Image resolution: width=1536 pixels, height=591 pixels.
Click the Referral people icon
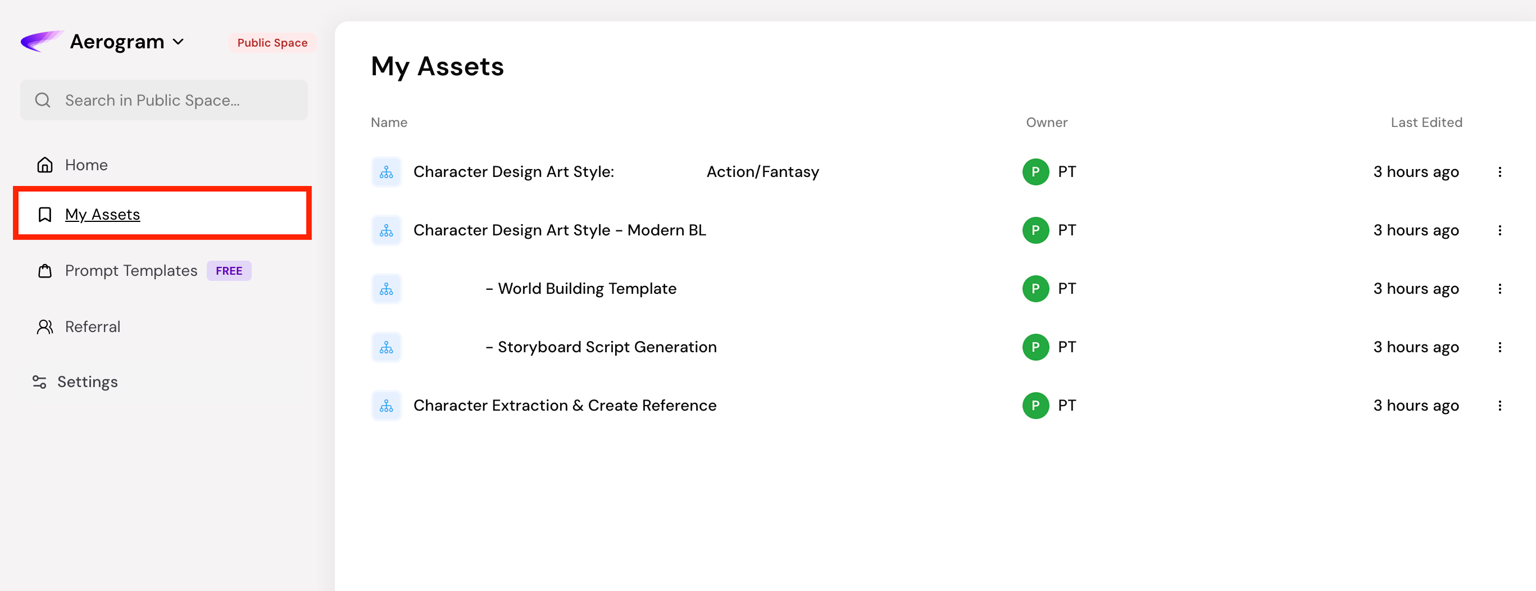[x=45, y=327]
